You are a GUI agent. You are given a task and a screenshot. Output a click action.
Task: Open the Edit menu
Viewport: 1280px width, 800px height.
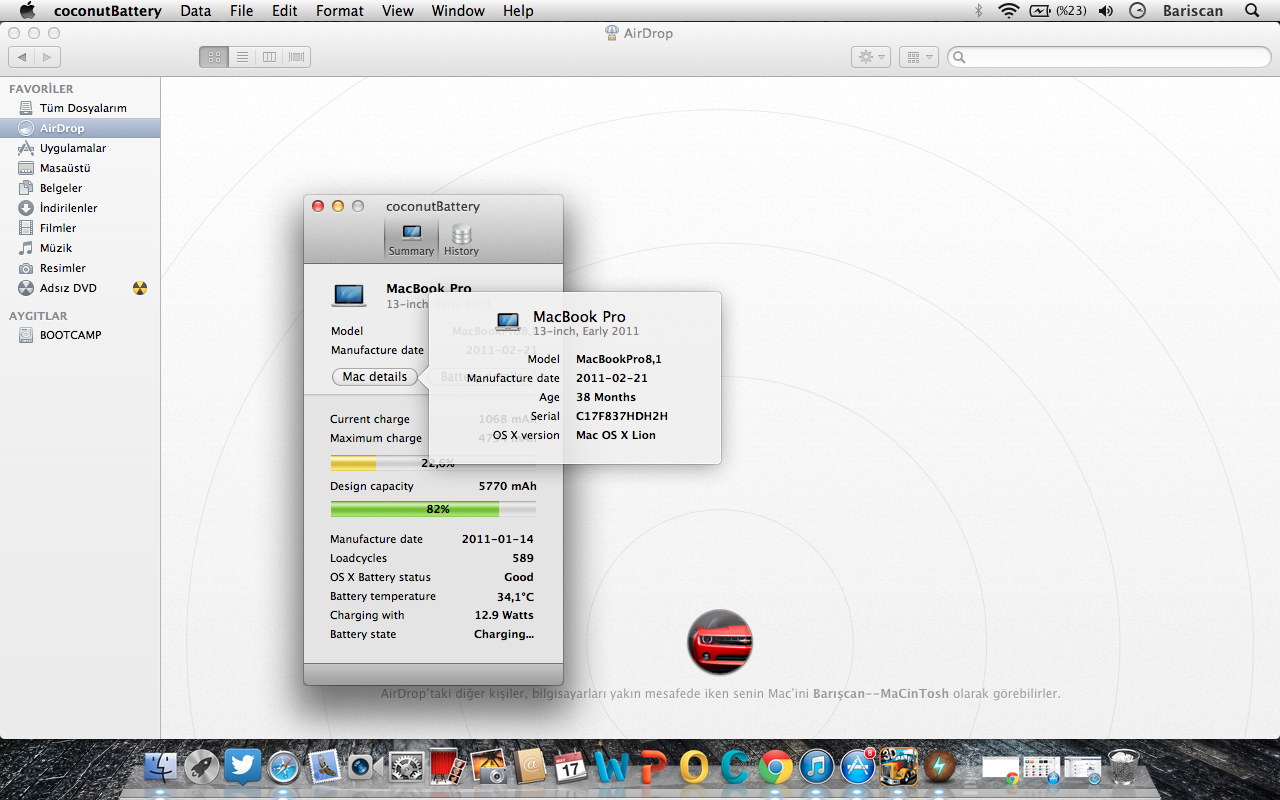284,11
